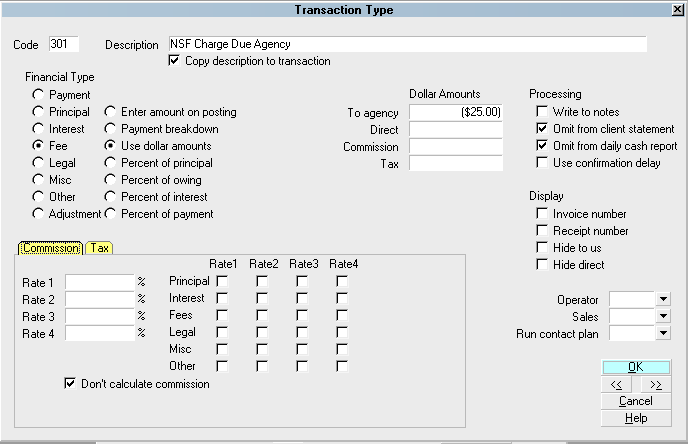Click the Rate 3 percent field
The image size is (688, 444).
click(x=100, y=316)
